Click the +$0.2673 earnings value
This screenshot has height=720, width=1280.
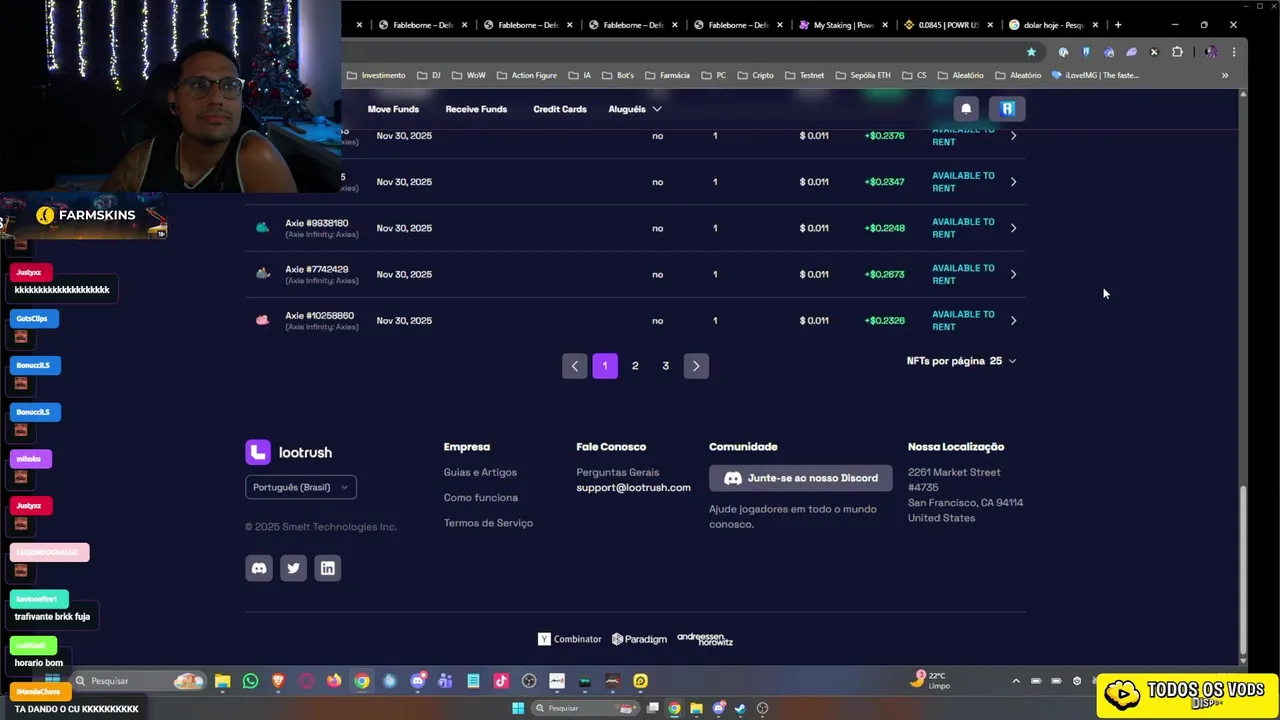point(884,274)
